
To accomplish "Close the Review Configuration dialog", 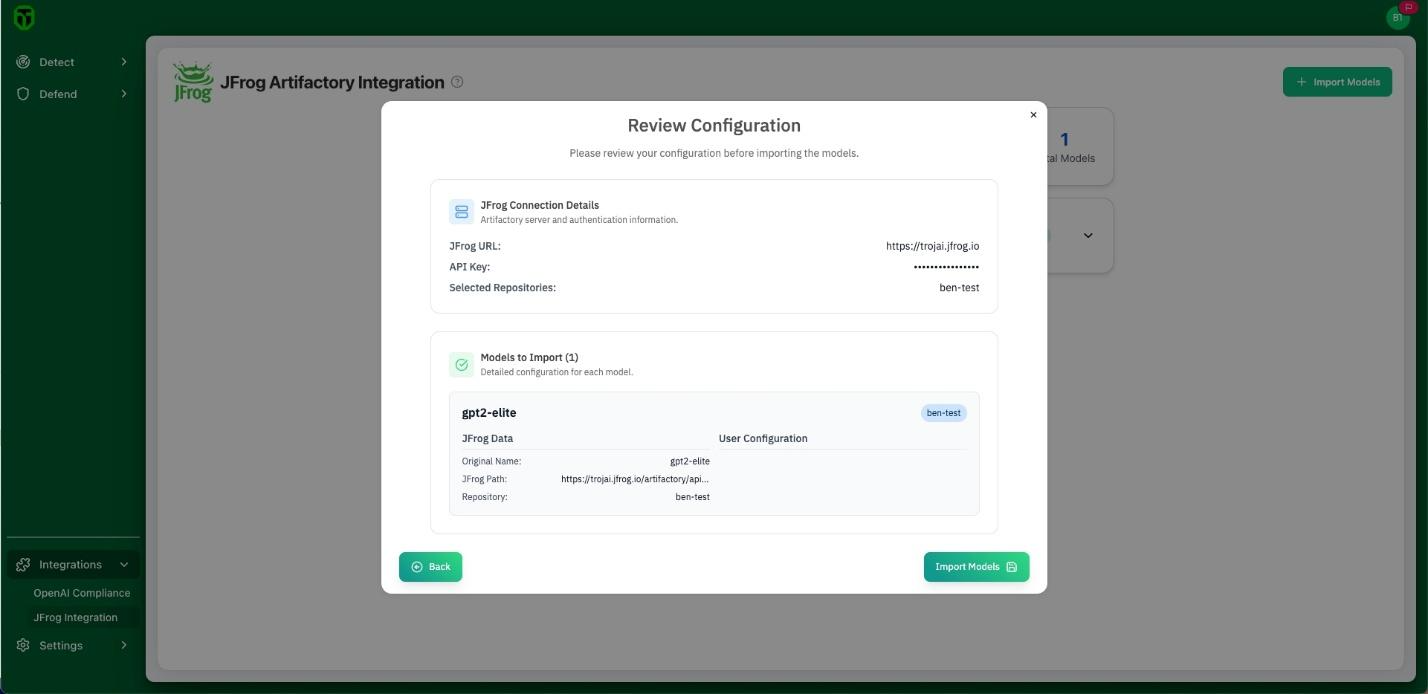I will tap(1033, 115).
